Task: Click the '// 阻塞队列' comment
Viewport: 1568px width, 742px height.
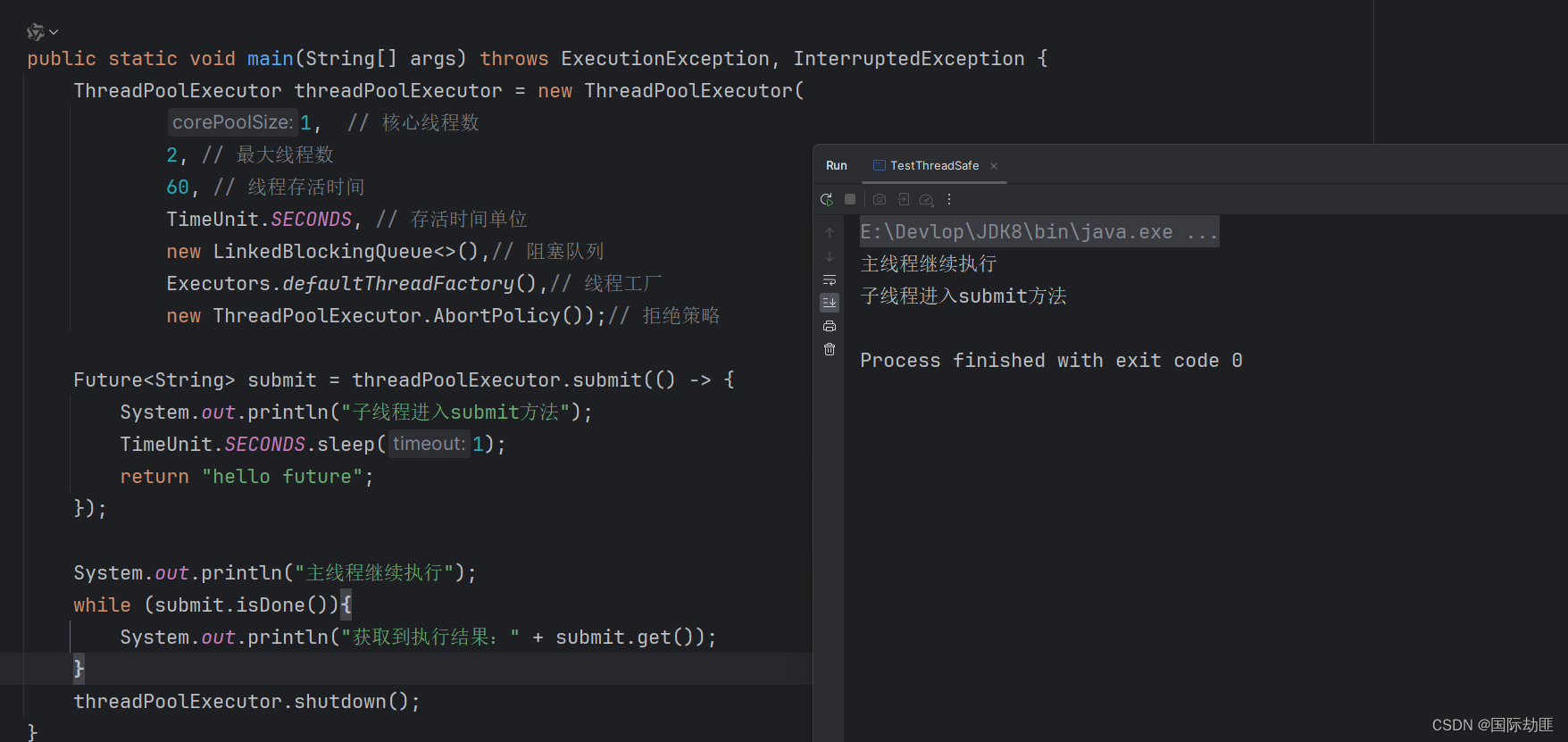Action: 548,252
